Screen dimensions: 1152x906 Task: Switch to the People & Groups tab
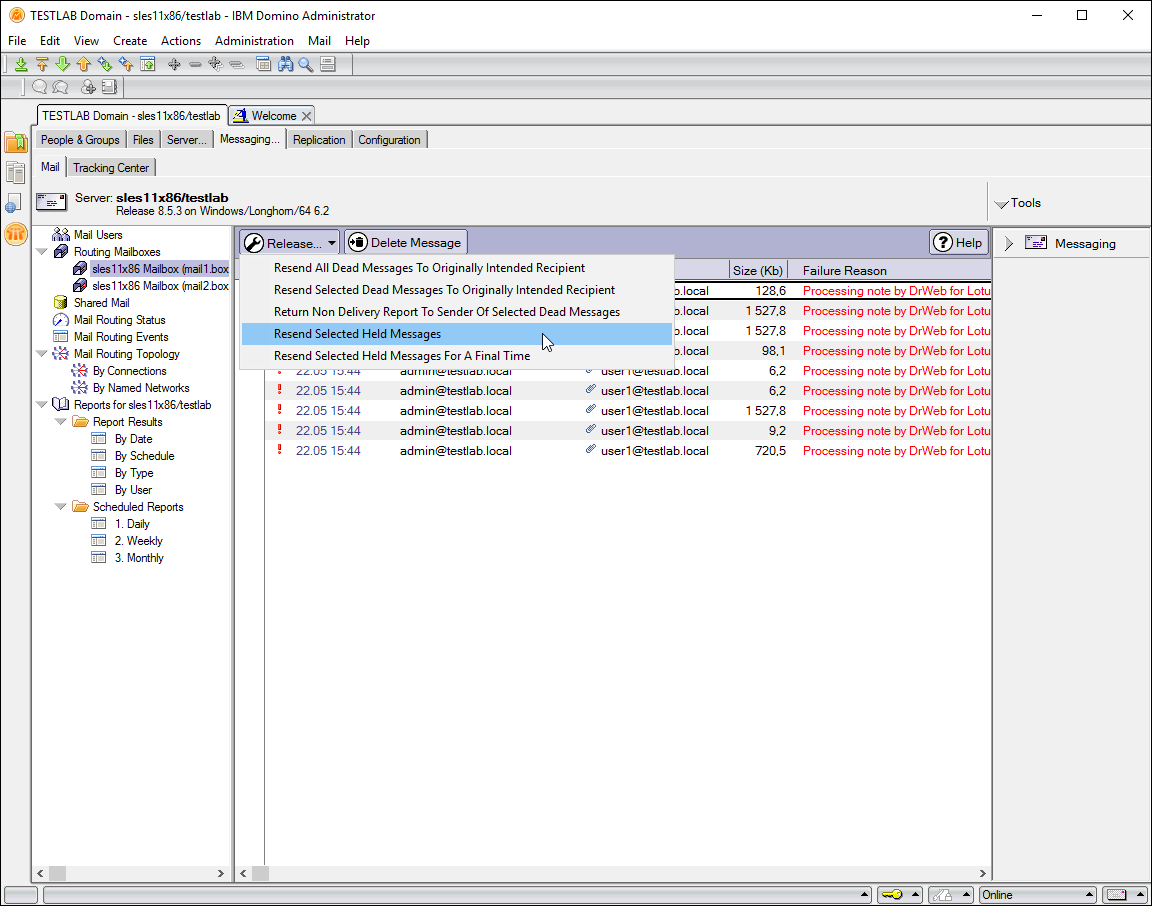pos(80,140)
